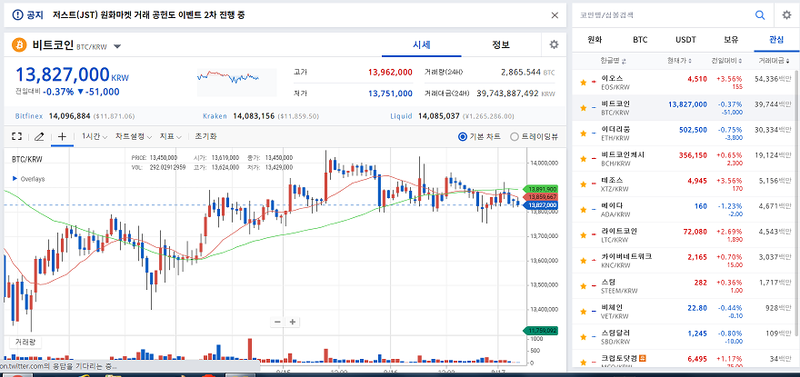Sort list by 거래대금 column
This screenshot has height=377, width=800.
pyautogui.click(x=774, y=61)
